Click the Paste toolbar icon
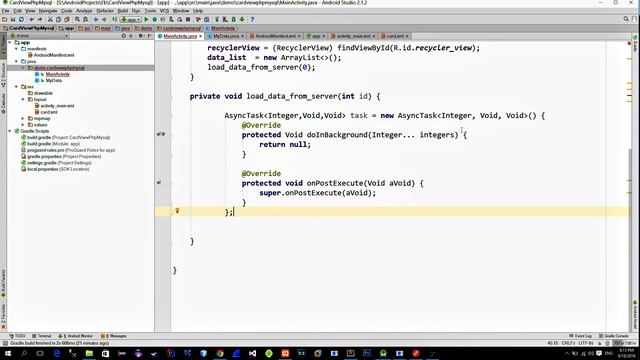640x360 pixels. coord(67,19)
